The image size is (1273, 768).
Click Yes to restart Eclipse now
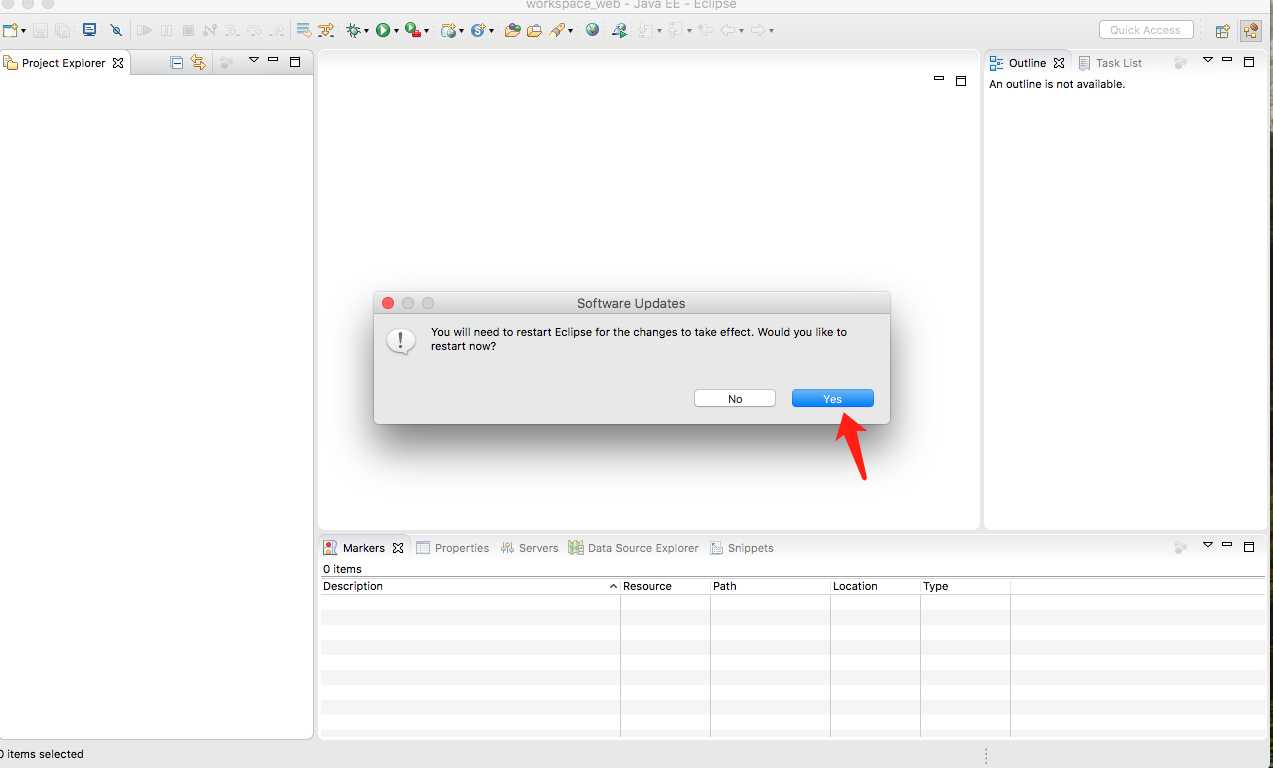pos(833,399)
